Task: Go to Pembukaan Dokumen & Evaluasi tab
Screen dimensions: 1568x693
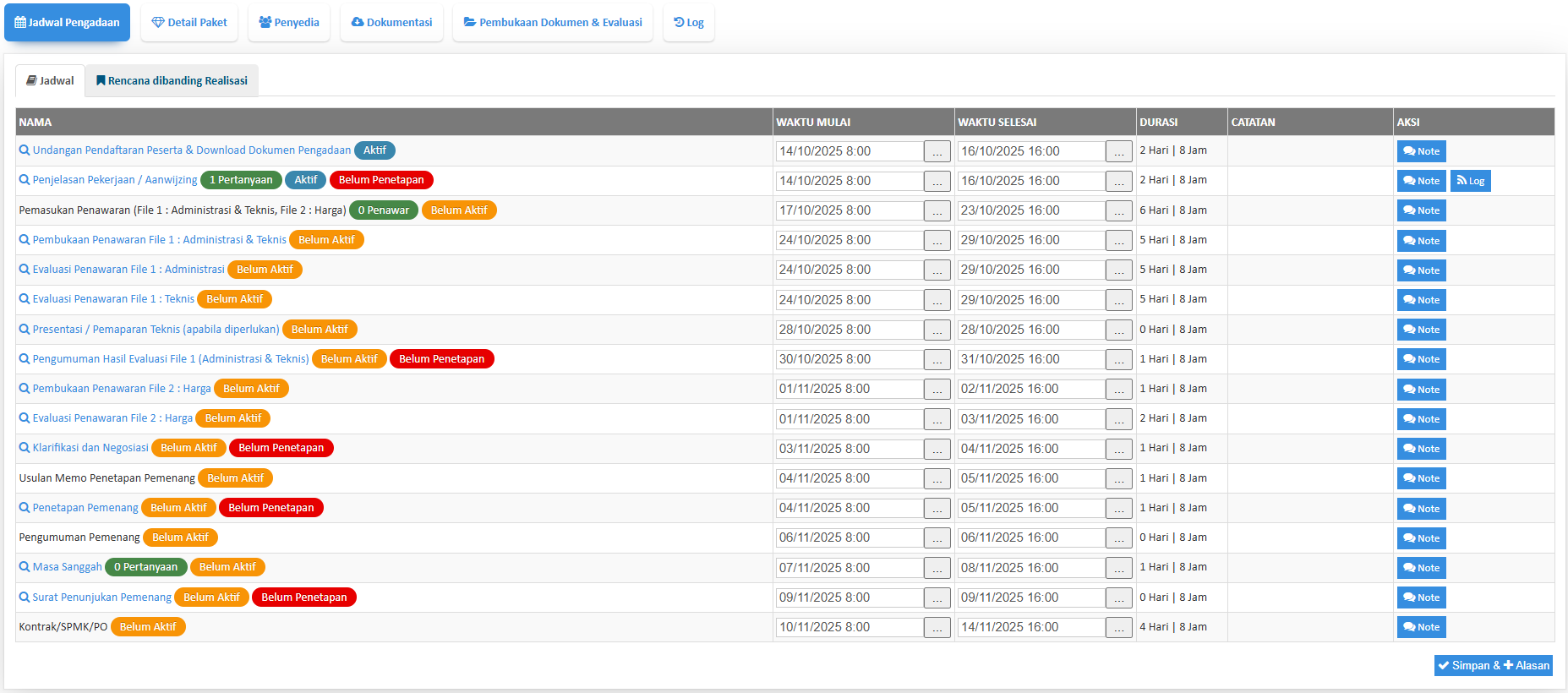Action: 553,23
